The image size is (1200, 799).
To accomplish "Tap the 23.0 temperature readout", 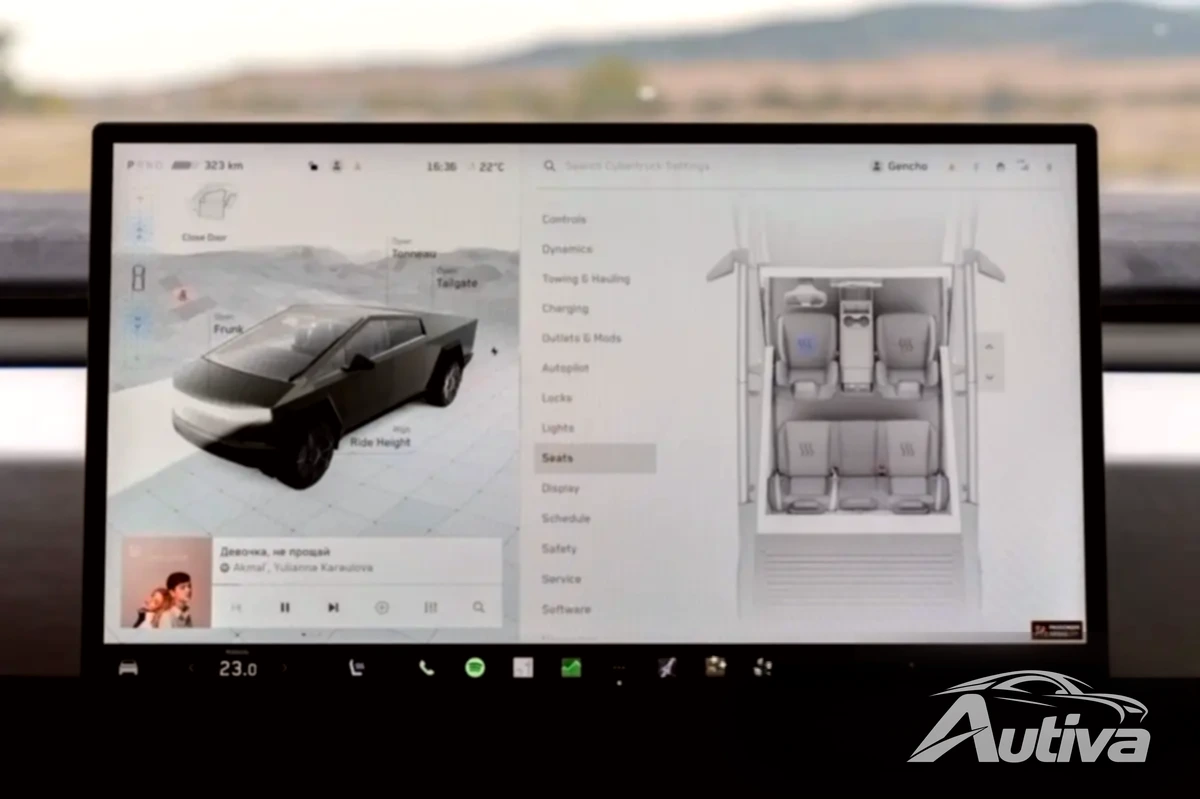I will point(237,669).
